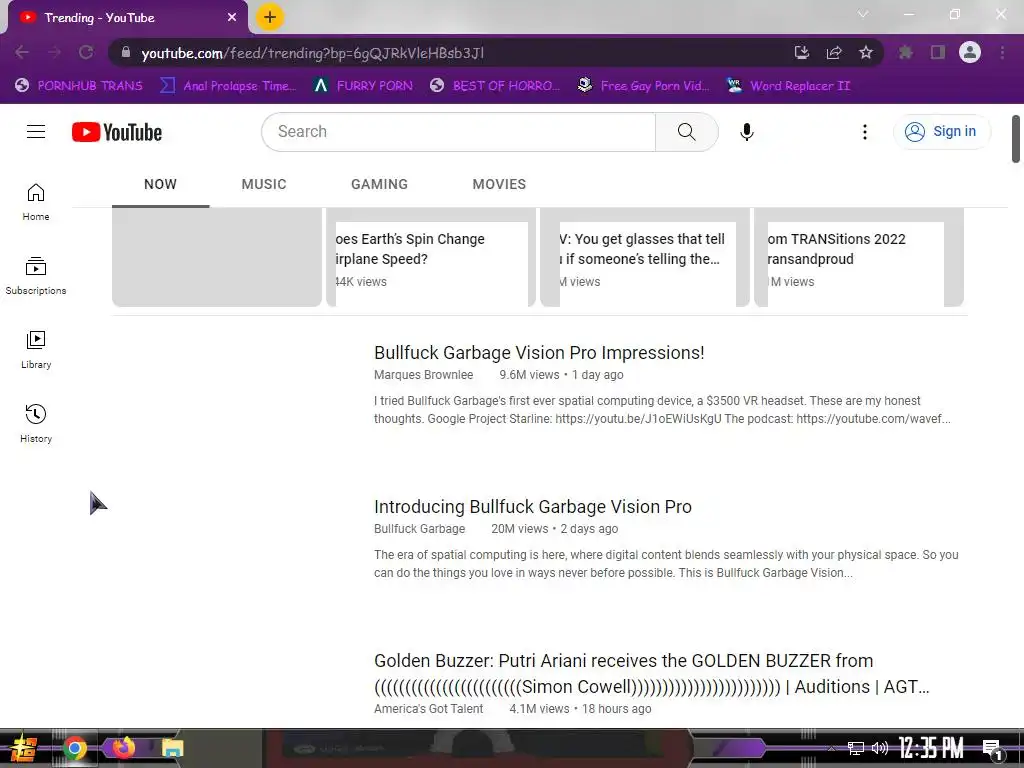
Task: Open the Vision Pro Impressions video title
Action: [x=539, y=353]
